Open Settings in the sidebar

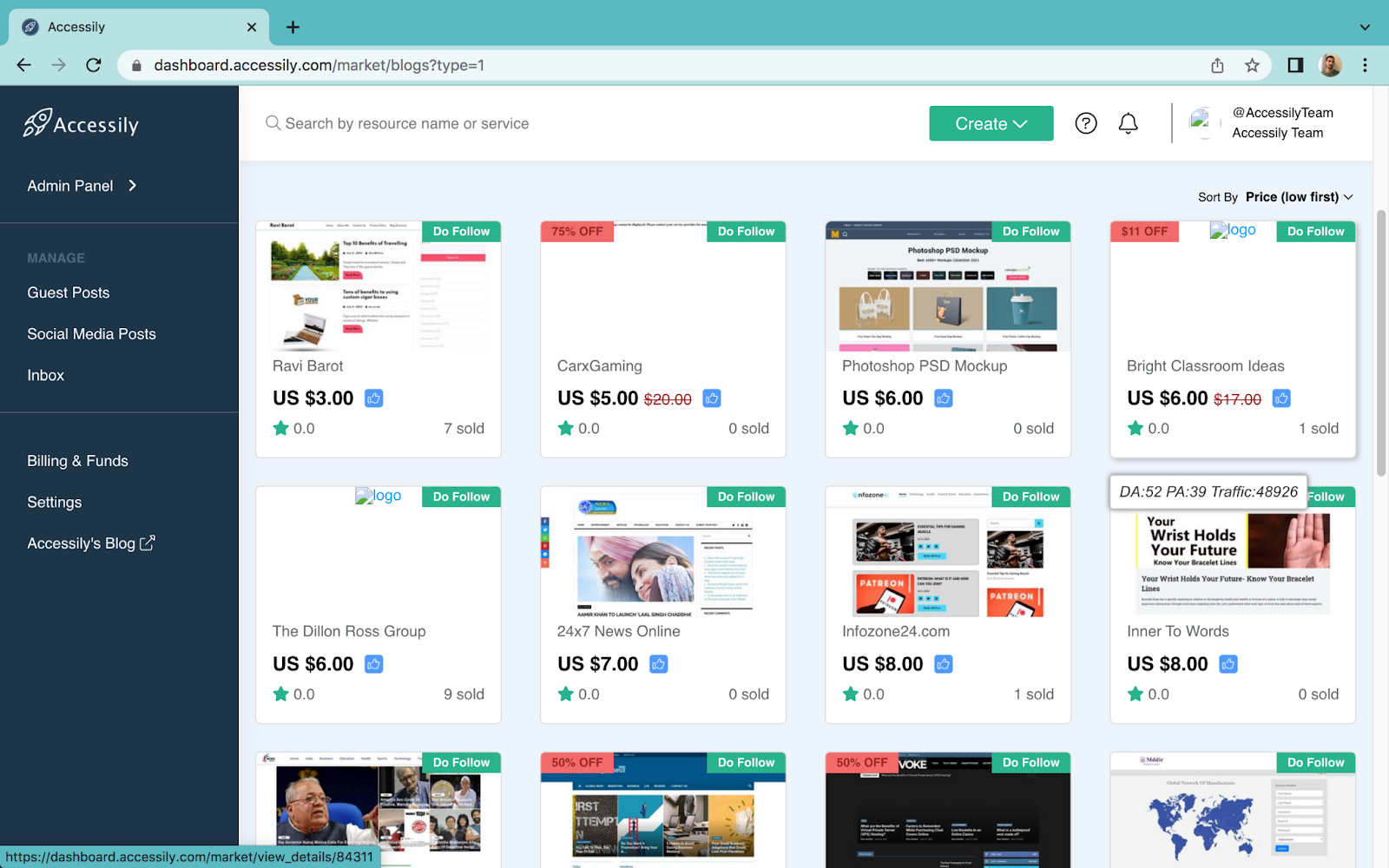point(55,503)
